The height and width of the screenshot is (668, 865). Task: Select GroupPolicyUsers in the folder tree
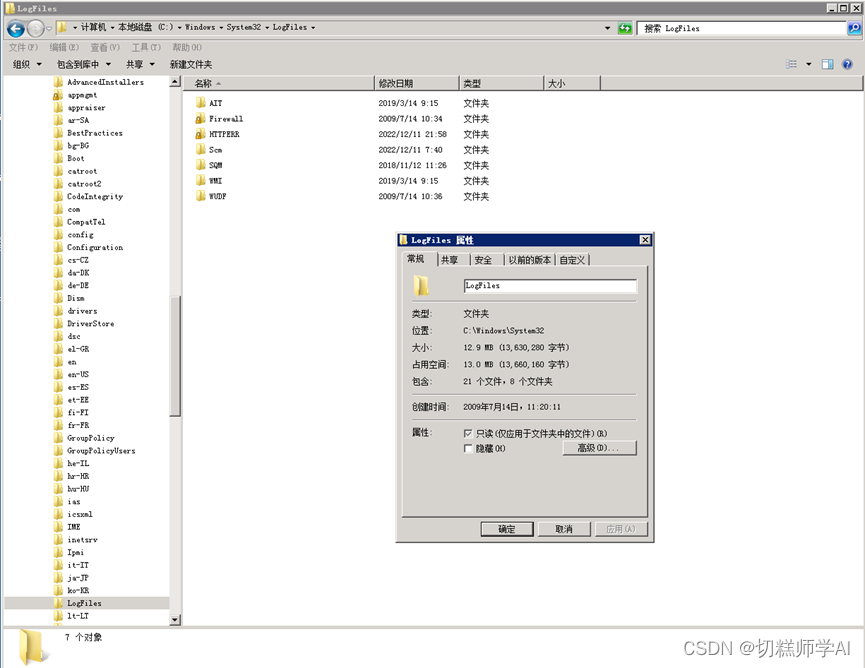click(x=101, y=451)
